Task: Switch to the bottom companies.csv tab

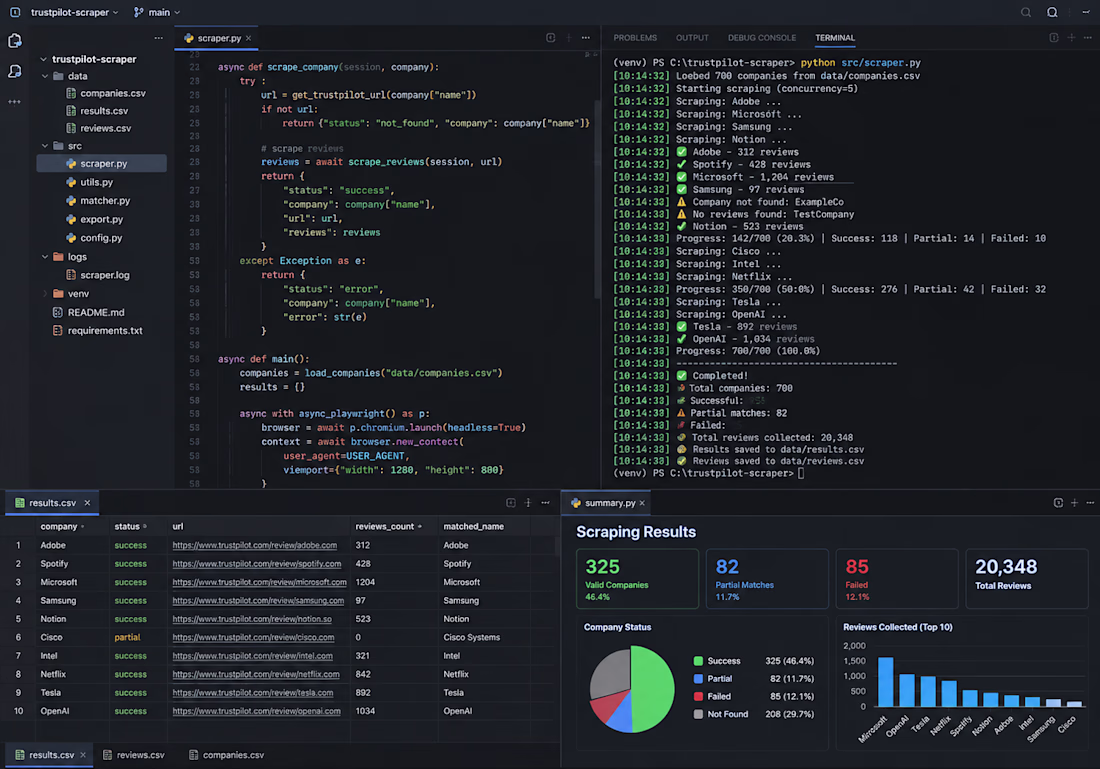Action: pos(227,755)
